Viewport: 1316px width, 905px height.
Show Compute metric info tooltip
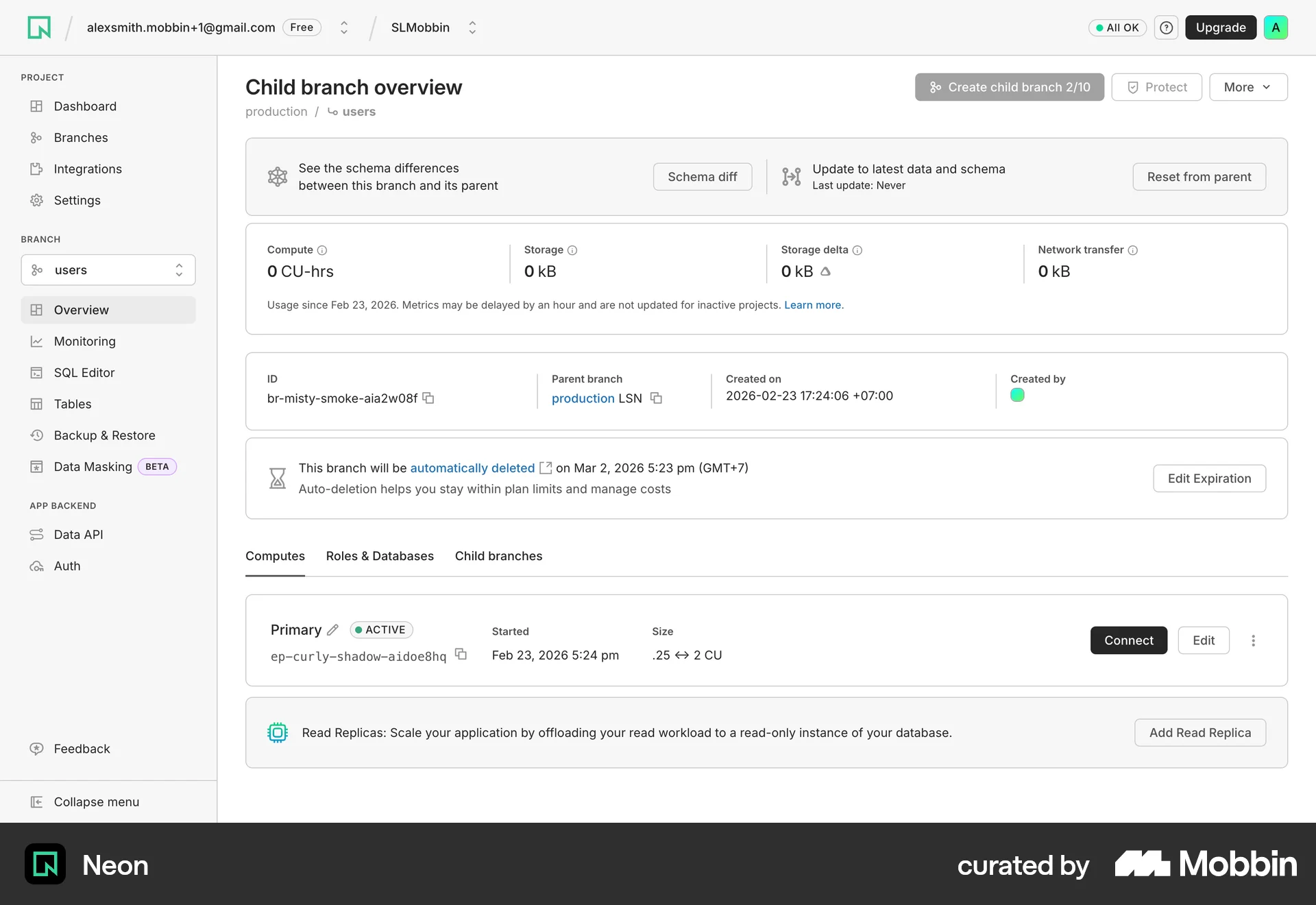[x=322, y=250]
